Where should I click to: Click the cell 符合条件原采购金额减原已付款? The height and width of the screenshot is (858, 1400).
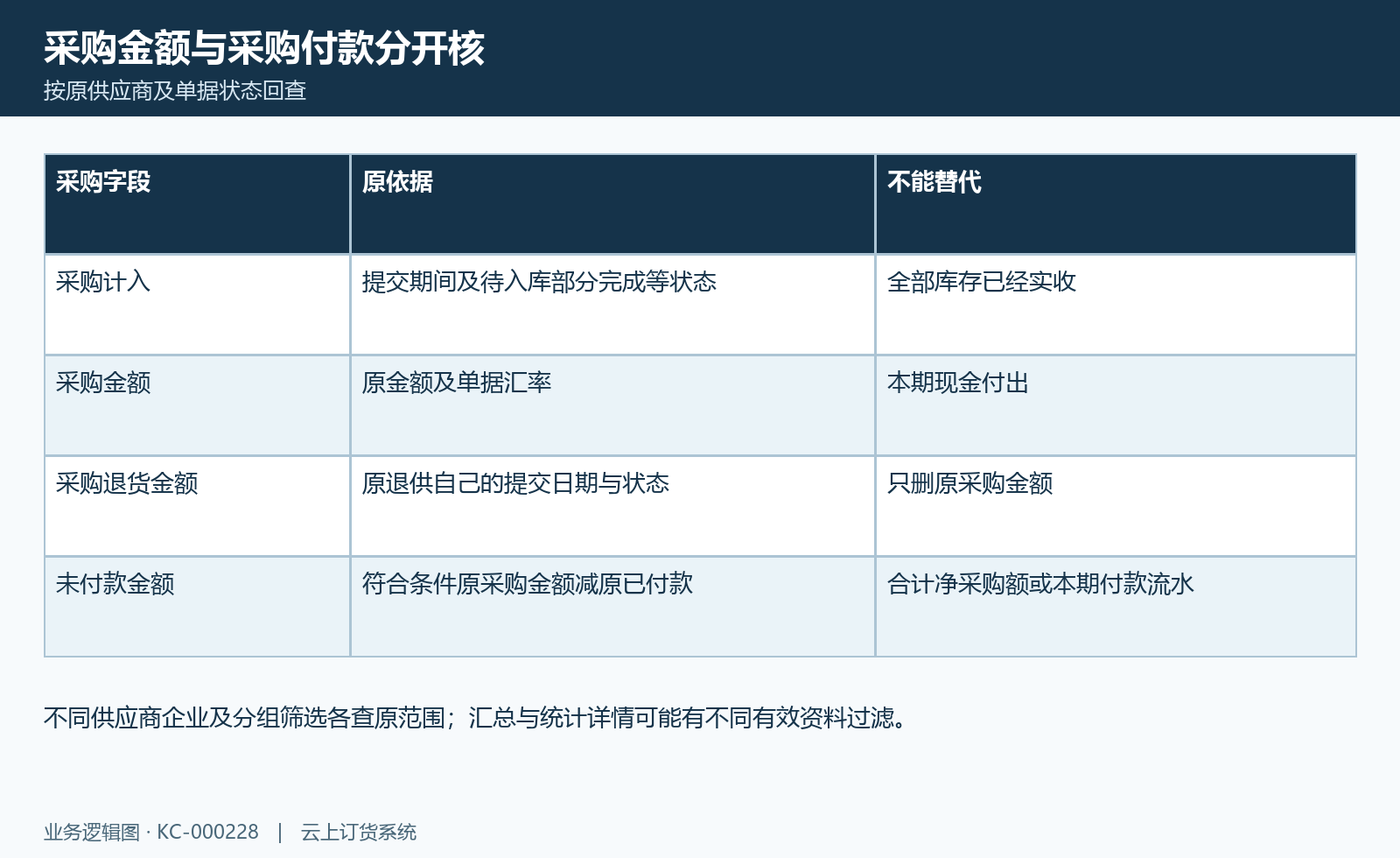(612, 607)
